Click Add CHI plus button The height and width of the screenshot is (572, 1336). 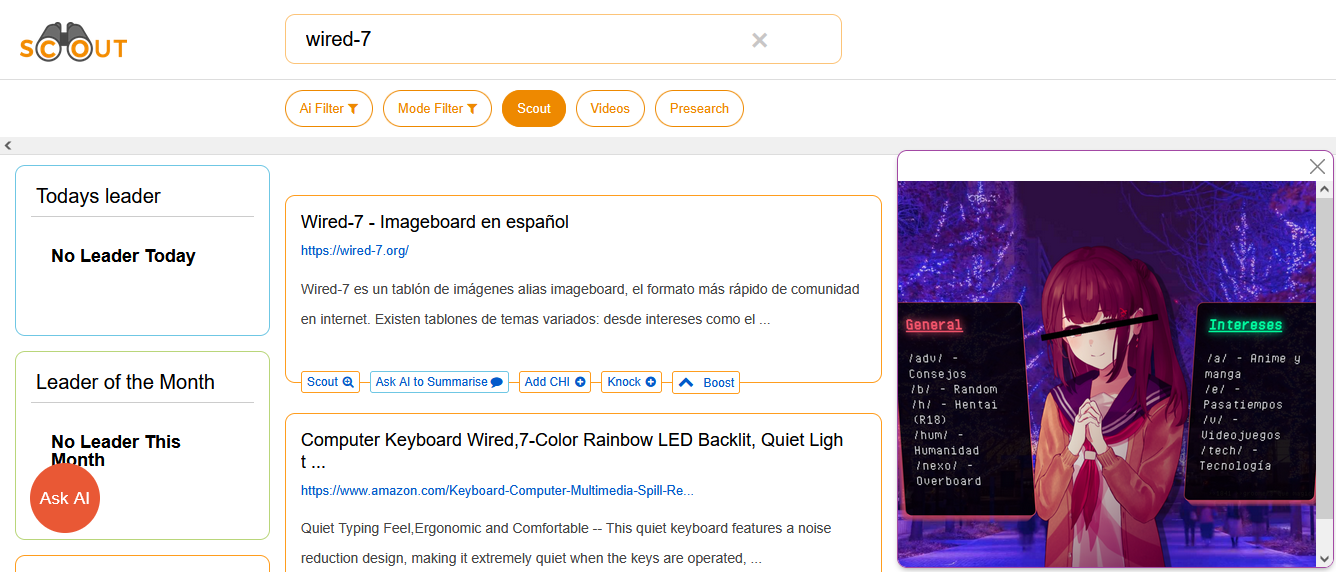pyautogui.click(x=554, y=382)
